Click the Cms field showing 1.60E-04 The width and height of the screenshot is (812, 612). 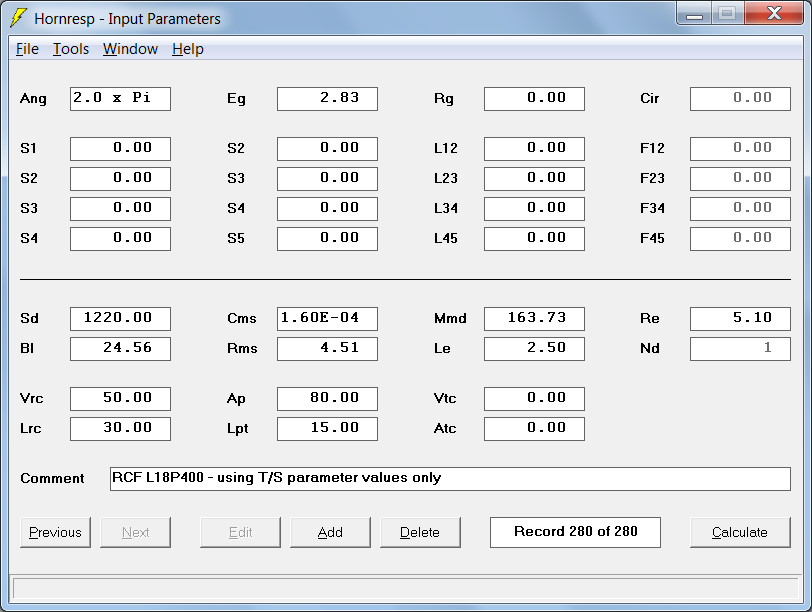pyautogui.click(x=327, y=318)
